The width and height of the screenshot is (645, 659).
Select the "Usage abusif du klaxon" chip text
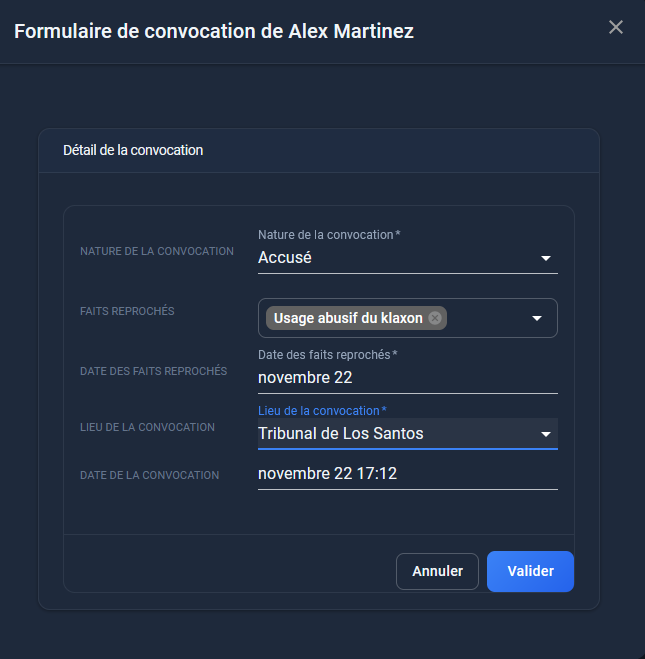[348, 318]
